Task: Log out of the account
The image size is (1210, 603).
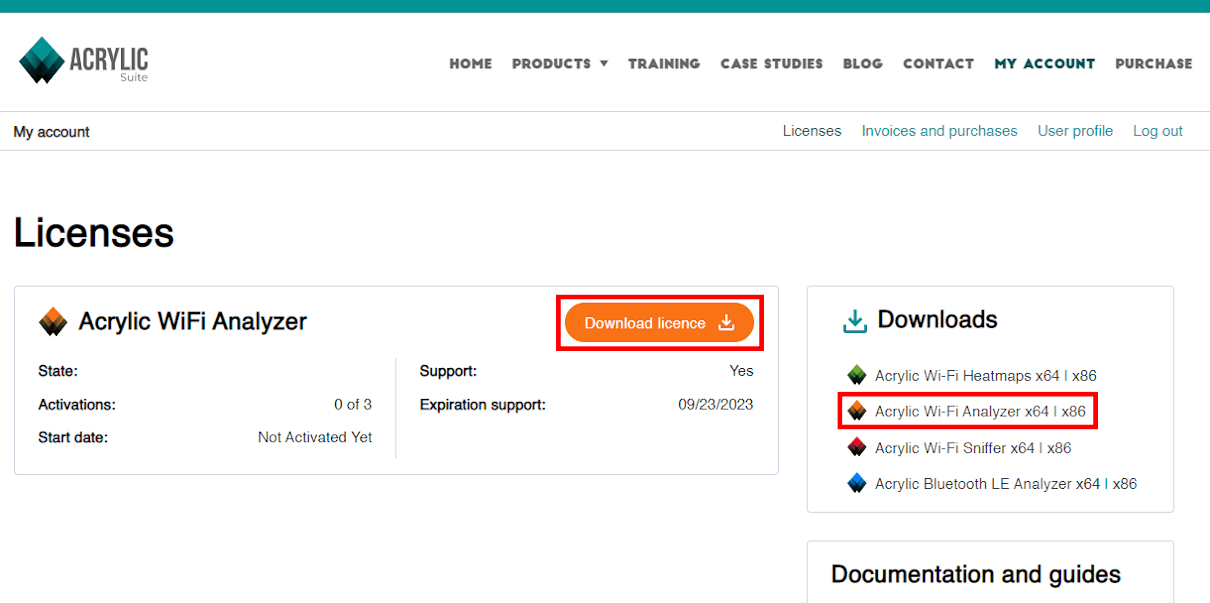Action: click(1158, 131)
